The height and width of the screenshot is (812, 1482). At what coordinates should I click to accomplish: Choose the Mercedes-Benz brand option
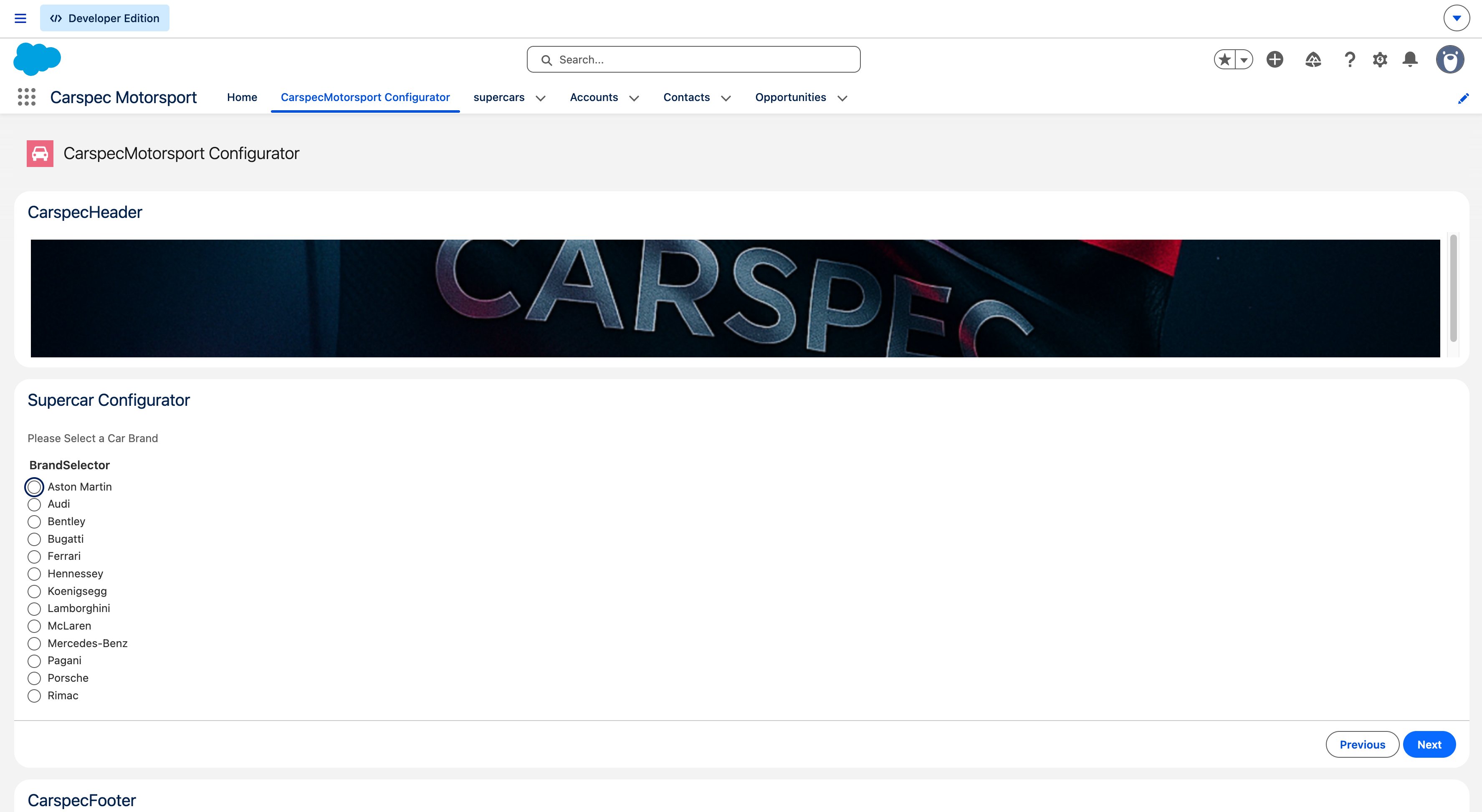[x=35, y=643]
